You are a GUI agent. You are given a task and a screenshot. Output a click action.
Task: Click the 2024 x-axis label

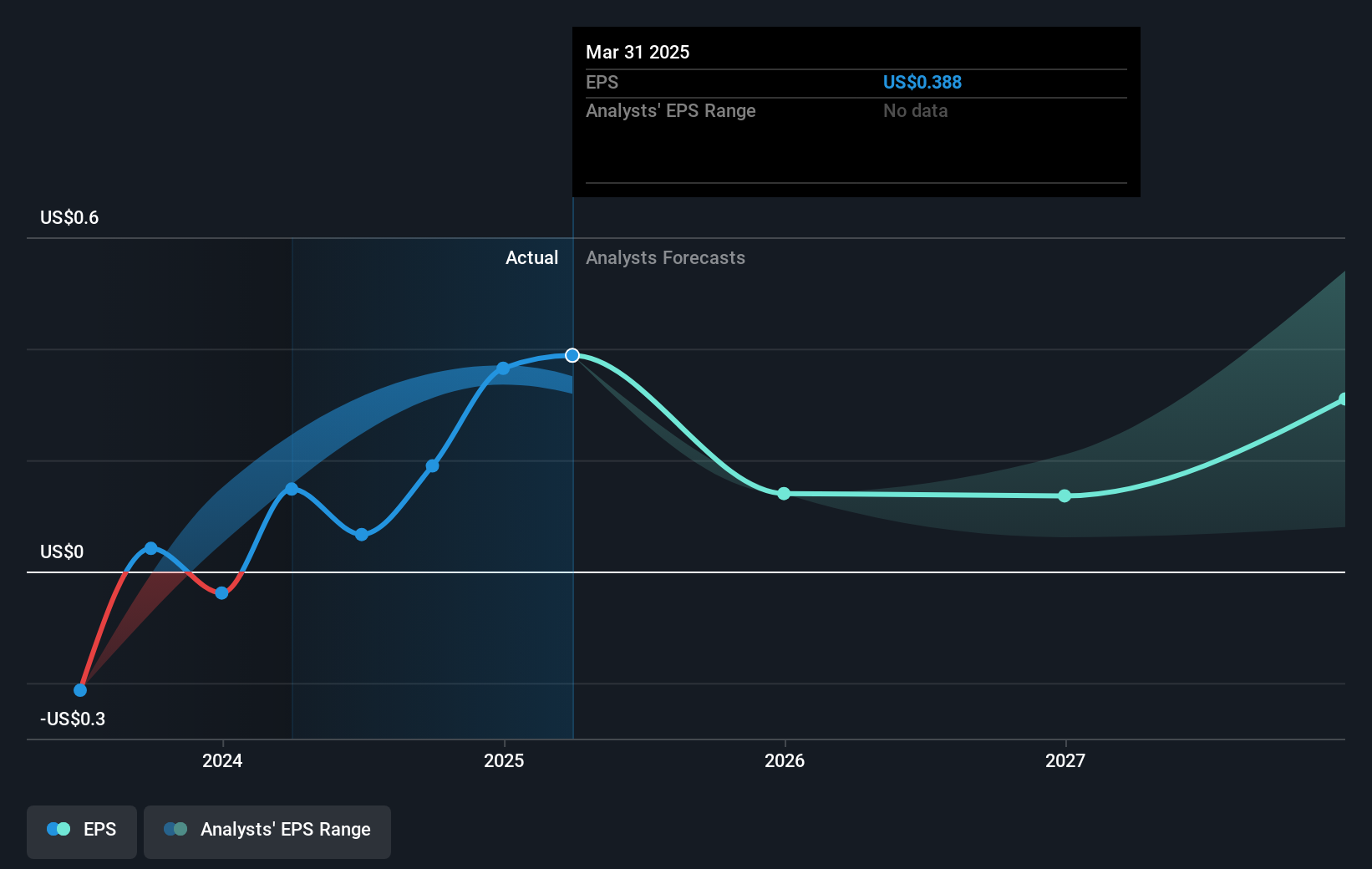coord(222,760)
